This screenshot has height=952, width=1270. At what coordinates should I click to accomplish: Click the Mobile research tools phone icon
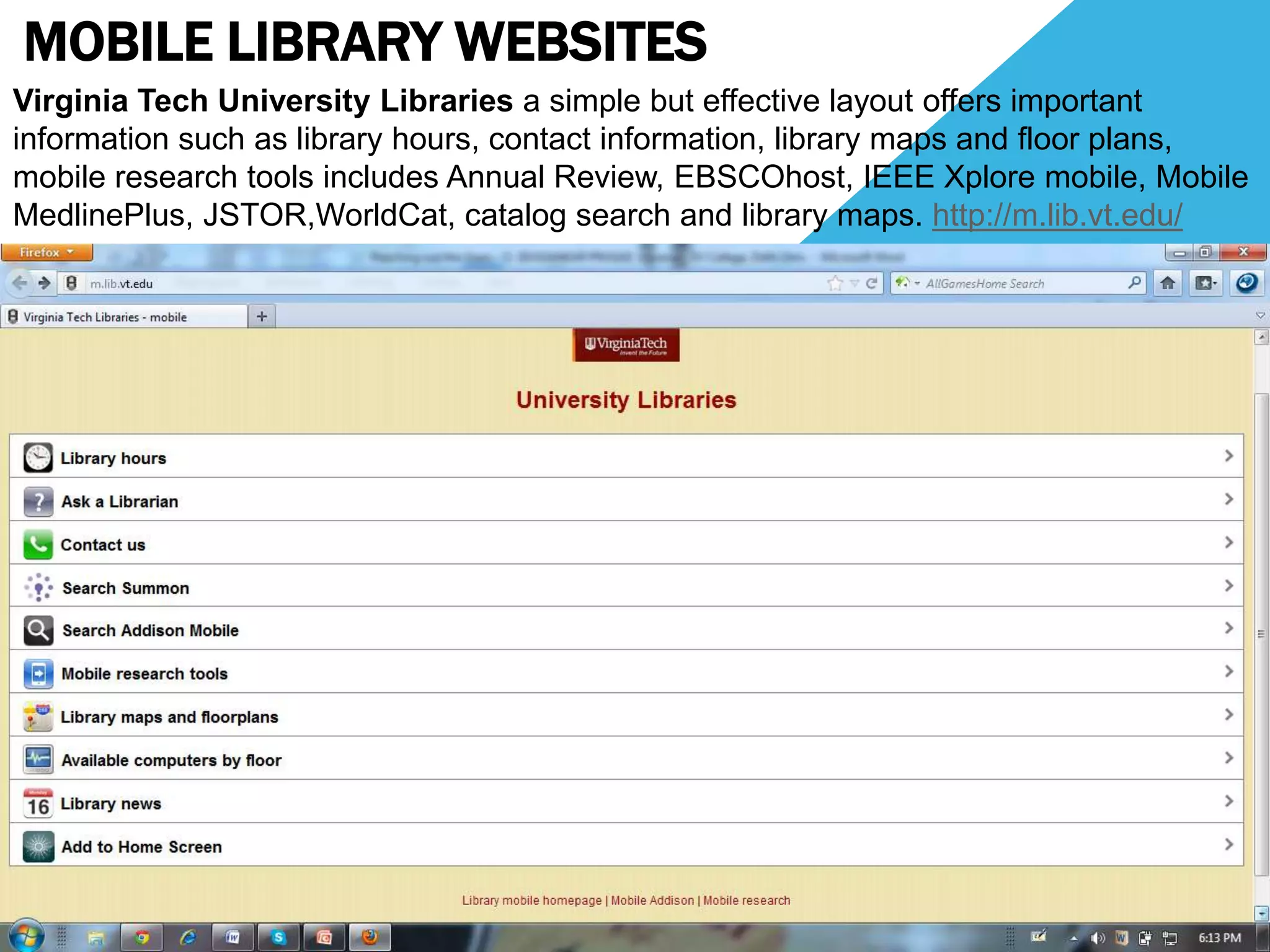click(x=38, y=674)
